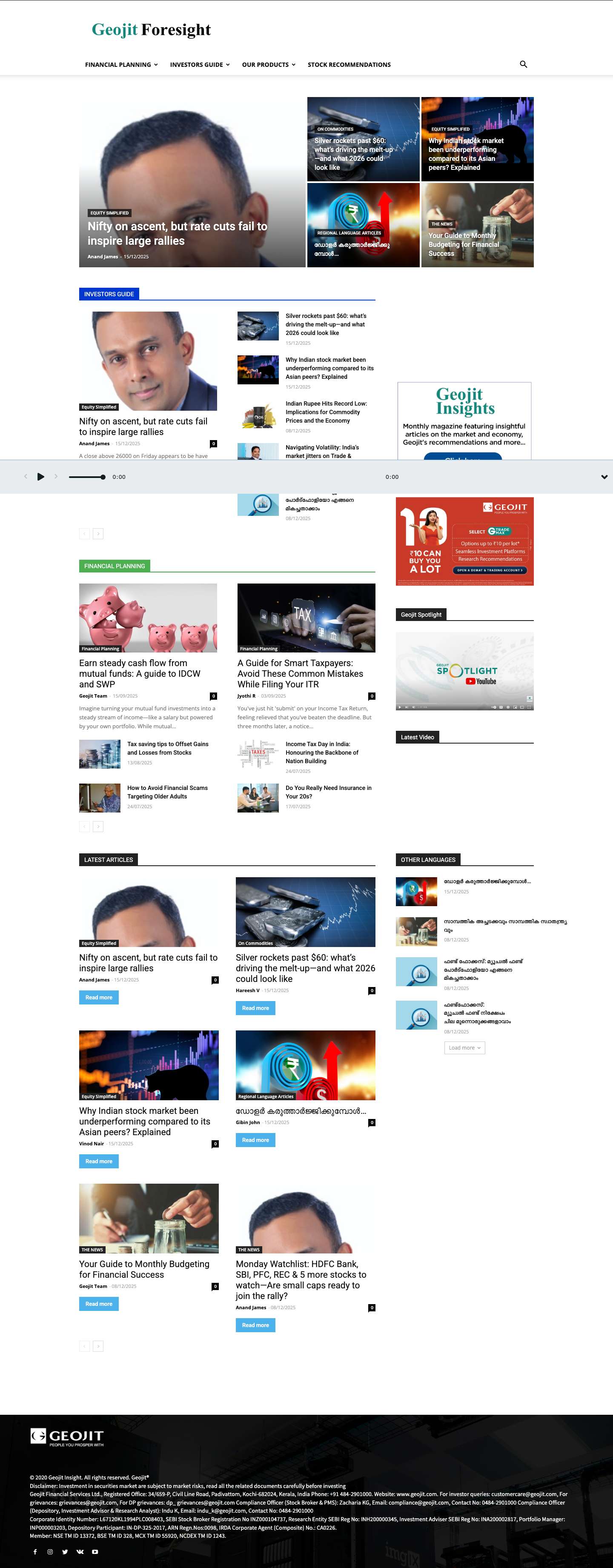Click comment count on Smart Taxpayers article
Screen dimensions: 613x1568
pos(371,696)
